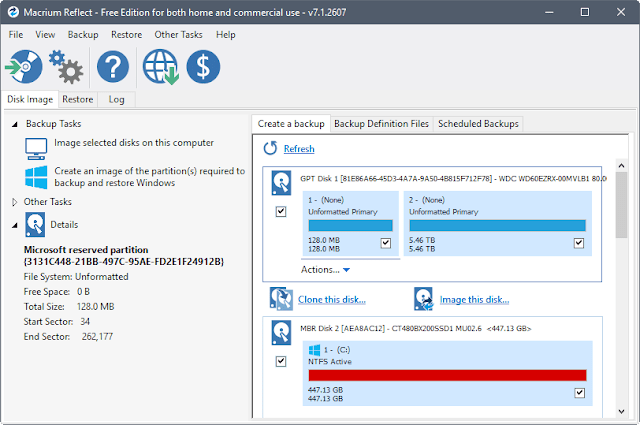Image resolution: width=640 pixels, height=425 pixels.
Task: Select the Create a backup tab
Action: pos(291,124)
